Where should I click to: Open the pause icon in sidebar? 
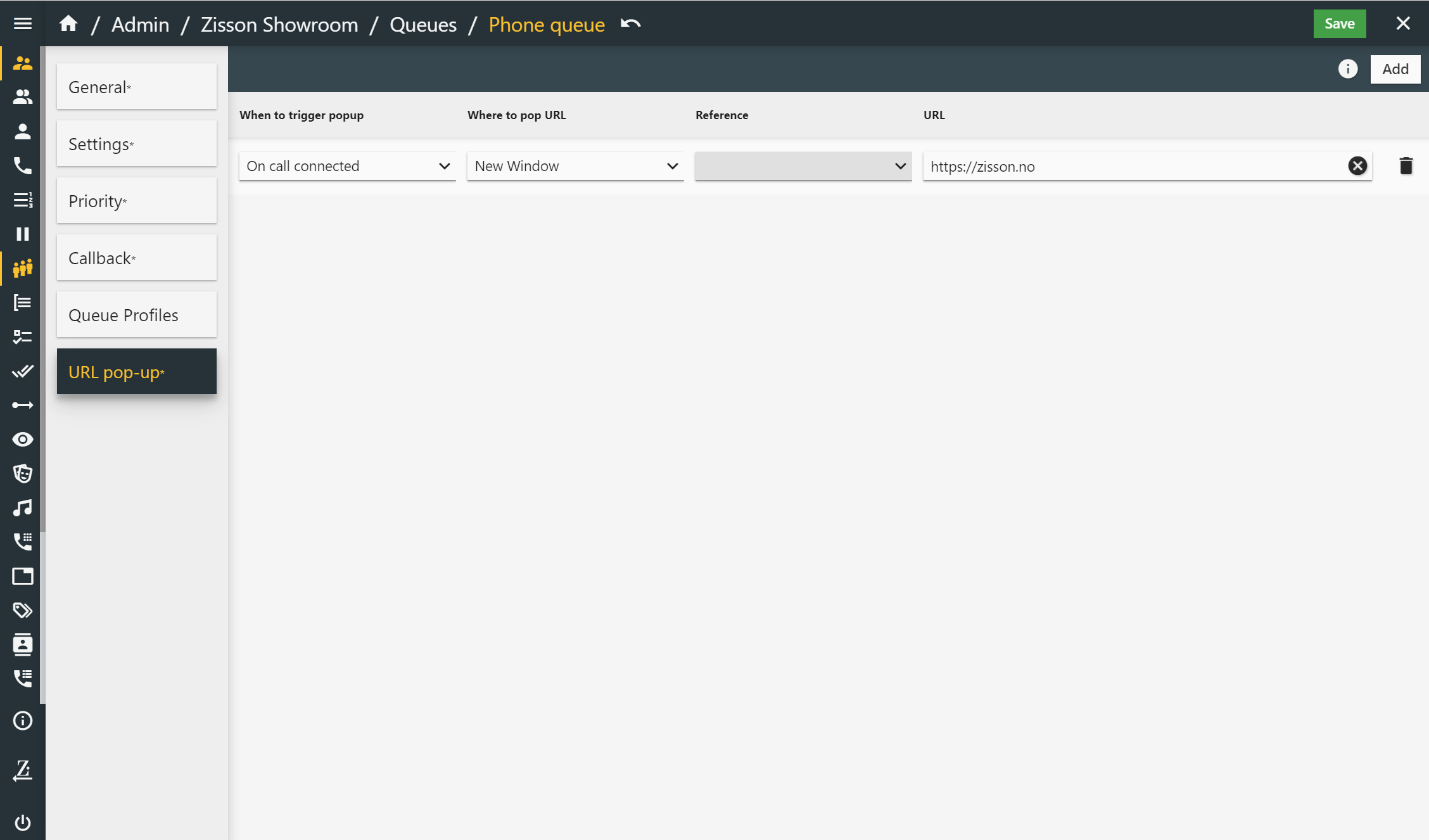pyautogui.click(x=23, y=234)
